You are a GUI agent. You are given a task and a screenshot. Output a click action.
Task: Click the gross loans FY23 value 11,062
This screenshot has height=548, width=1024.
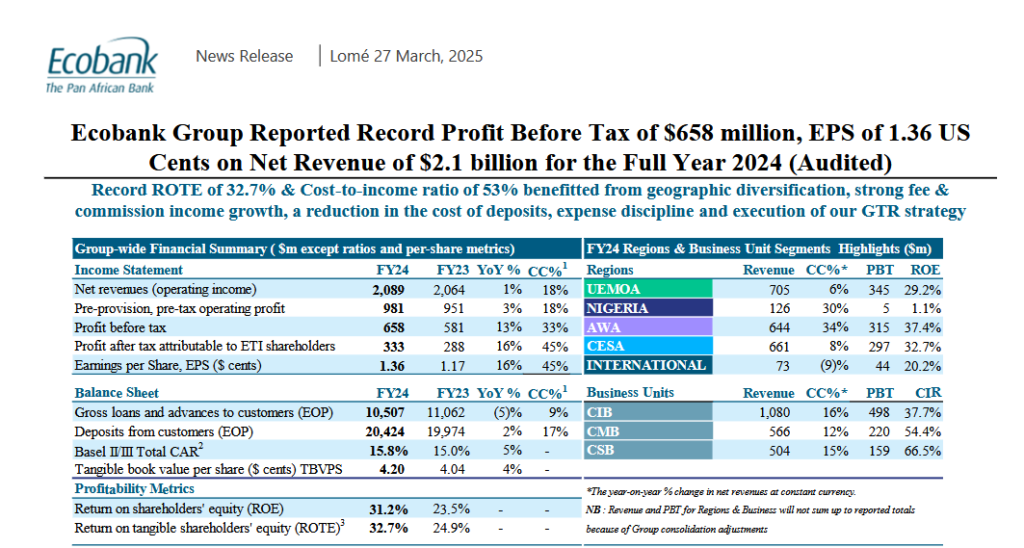446,412
